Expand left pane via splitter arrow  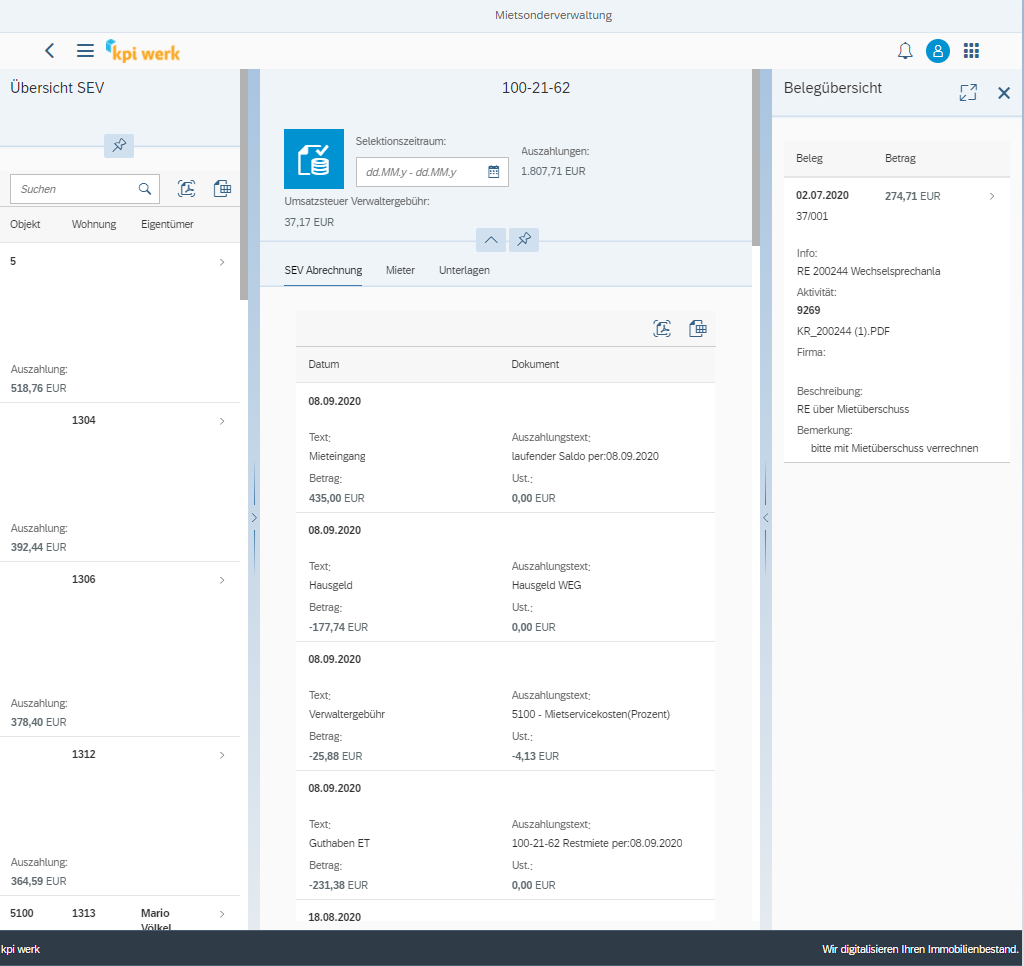[x=254, y=518]
